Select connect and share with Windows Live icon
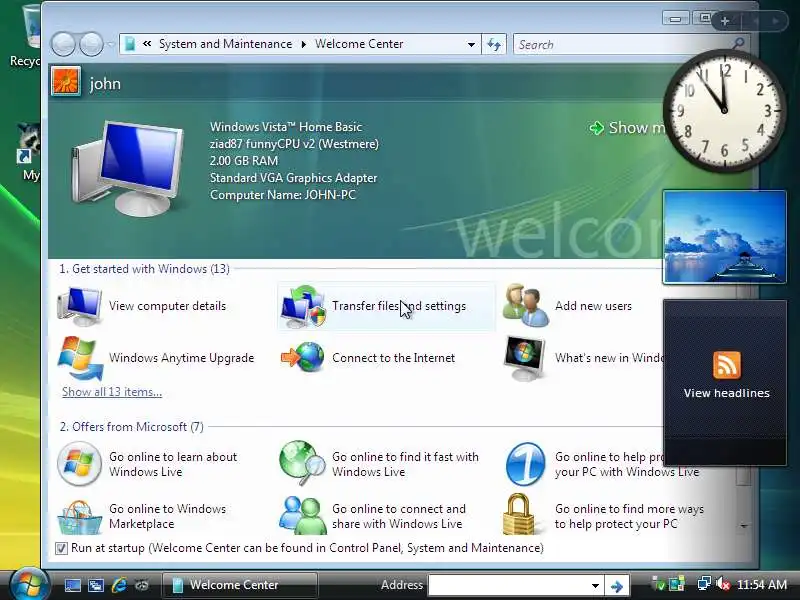This screenshot has width=800, height=600. point(303,515)
